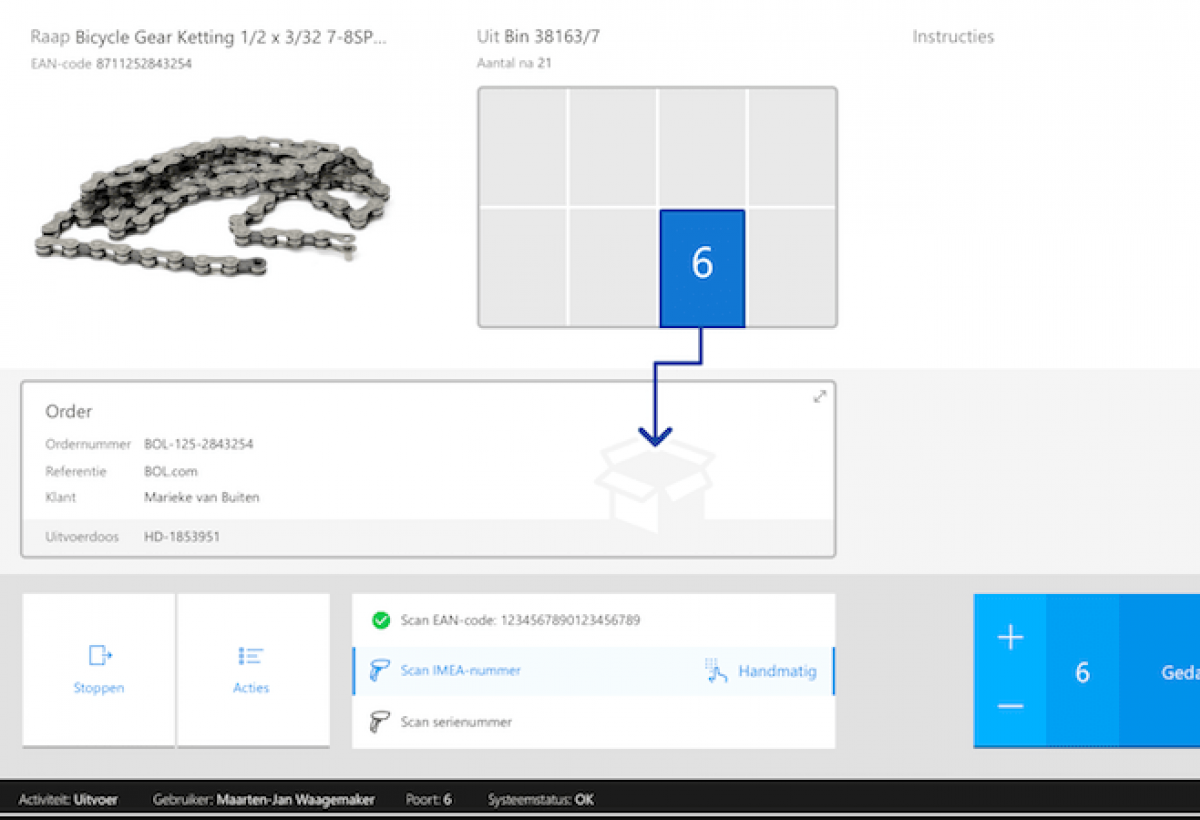Click Gebruiker Maarten-Jan Waagemaker in the status bar
The width and height of the screenshot is (1200, 820).
coord(265,800)
